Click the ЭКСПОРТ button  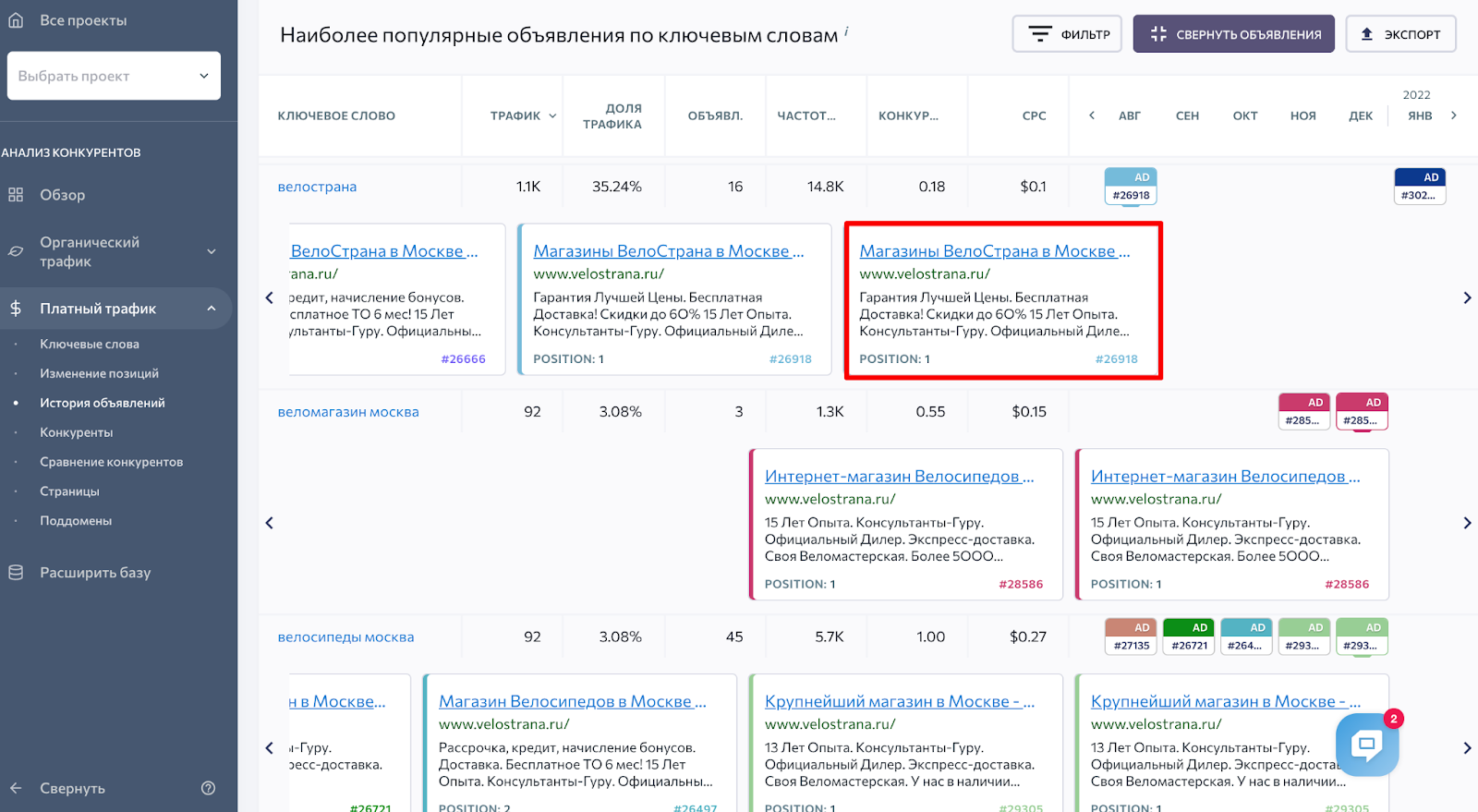tap(1400, 34)
